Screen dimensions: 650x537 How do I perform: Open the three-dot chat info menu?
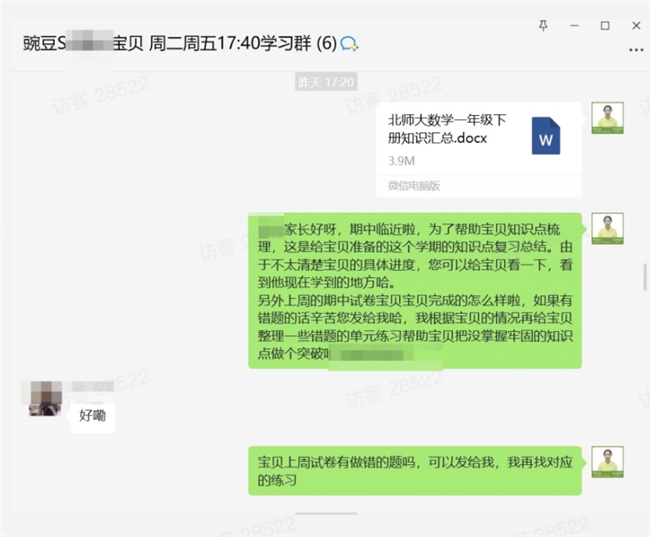[x=636, y=50]
